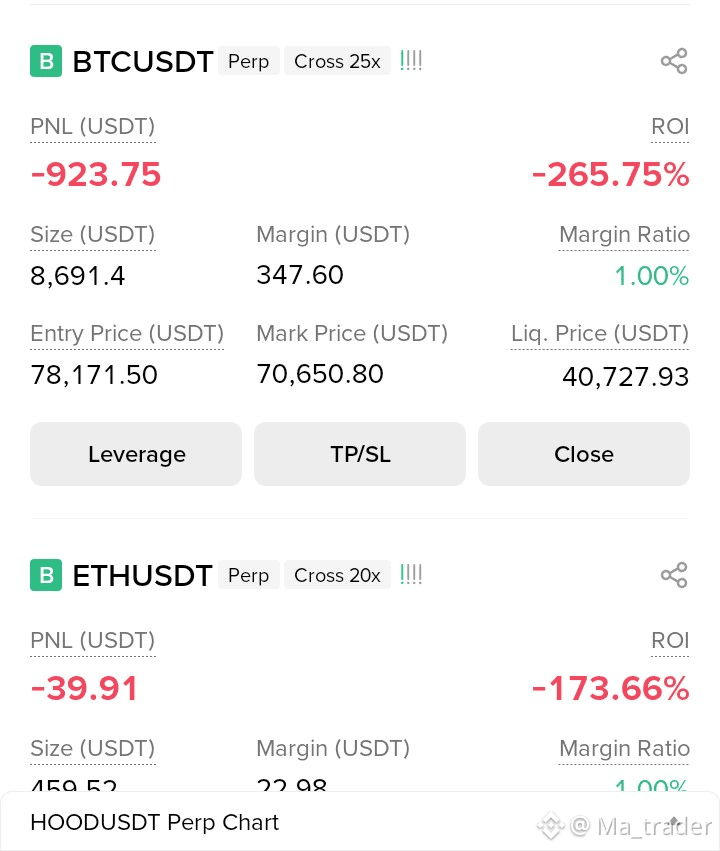Tap the Liq. Price (USDT) label
Viewport: 720px width, 851px height.
point(600,334)
